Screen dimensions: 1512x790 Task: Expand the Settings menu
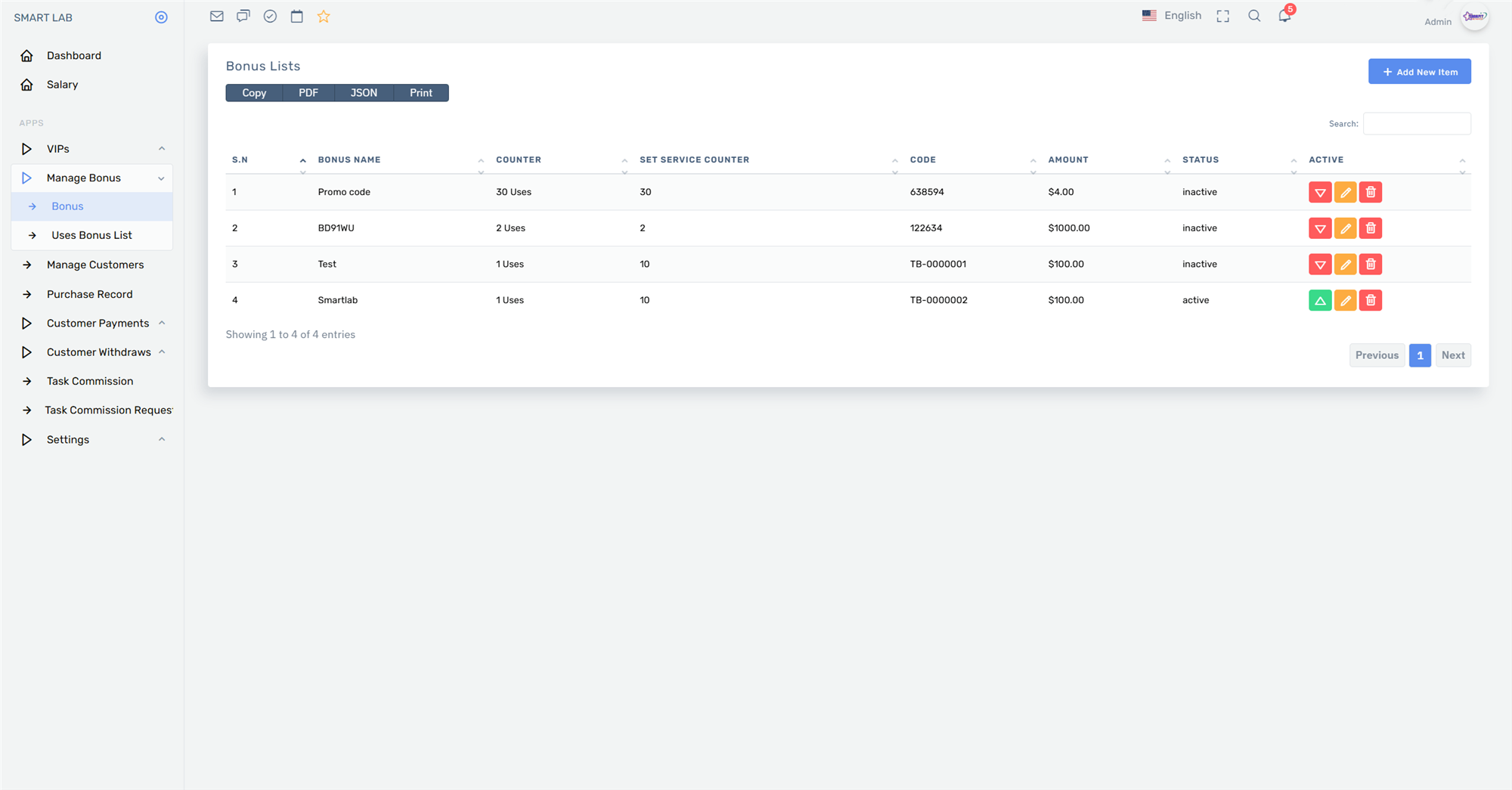(x=91, y=439)
